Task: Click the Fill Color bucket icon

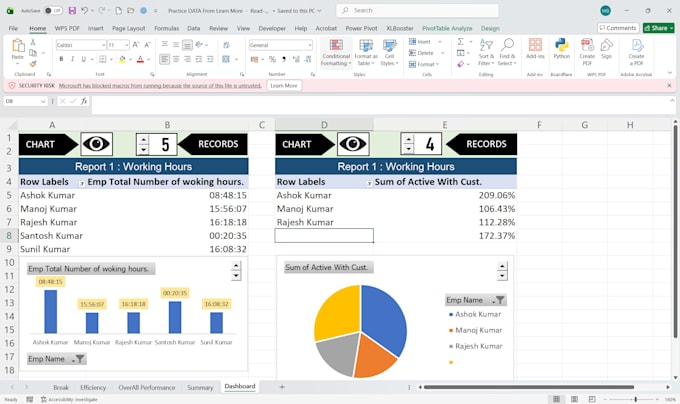Action: pyautogui.click(x=122, y=59)
